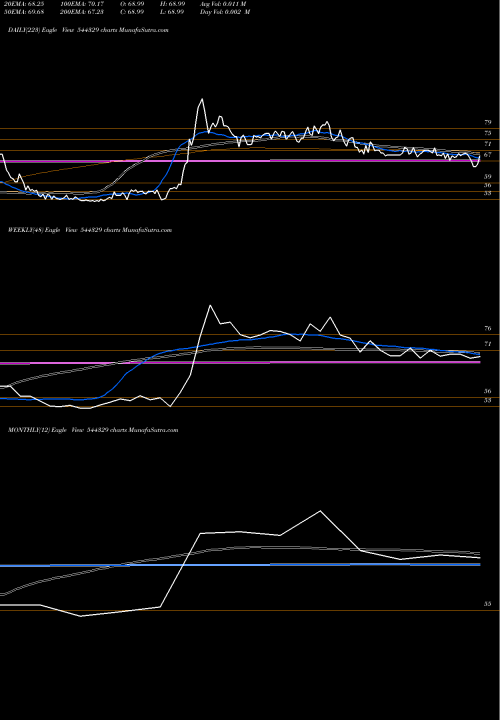
Task: Click the daily chart highest price peak
Action: 202,99
